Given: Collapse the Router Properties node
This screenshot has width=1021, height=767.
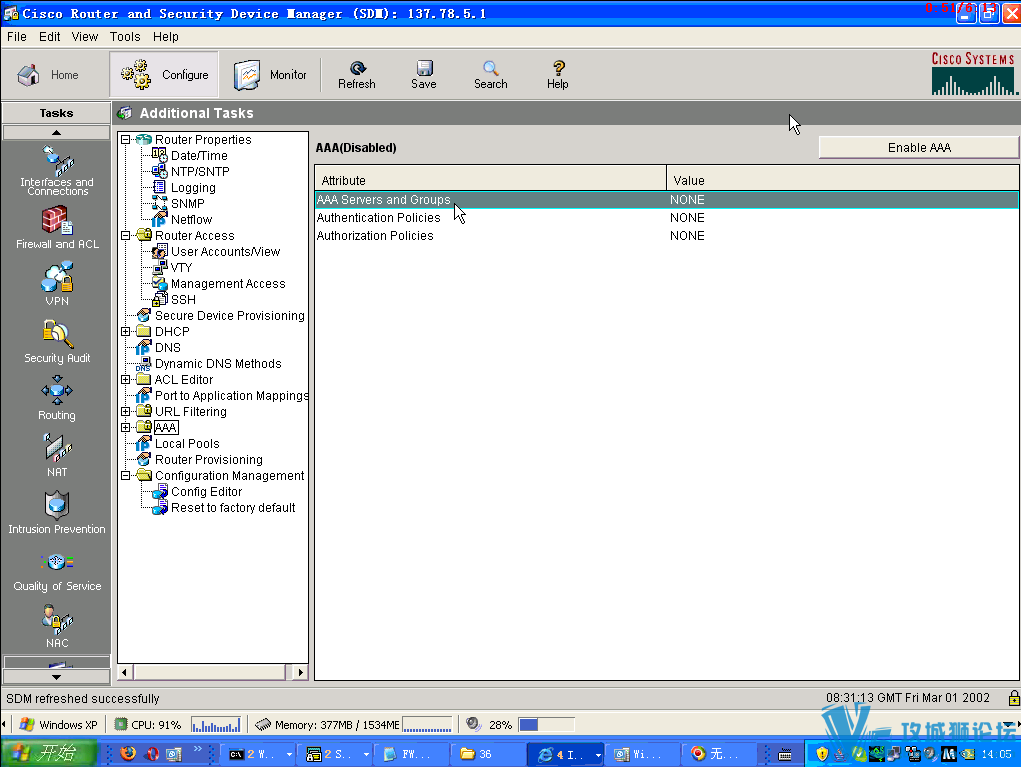Looking at the screenshot, I should (x=126, y=139).
